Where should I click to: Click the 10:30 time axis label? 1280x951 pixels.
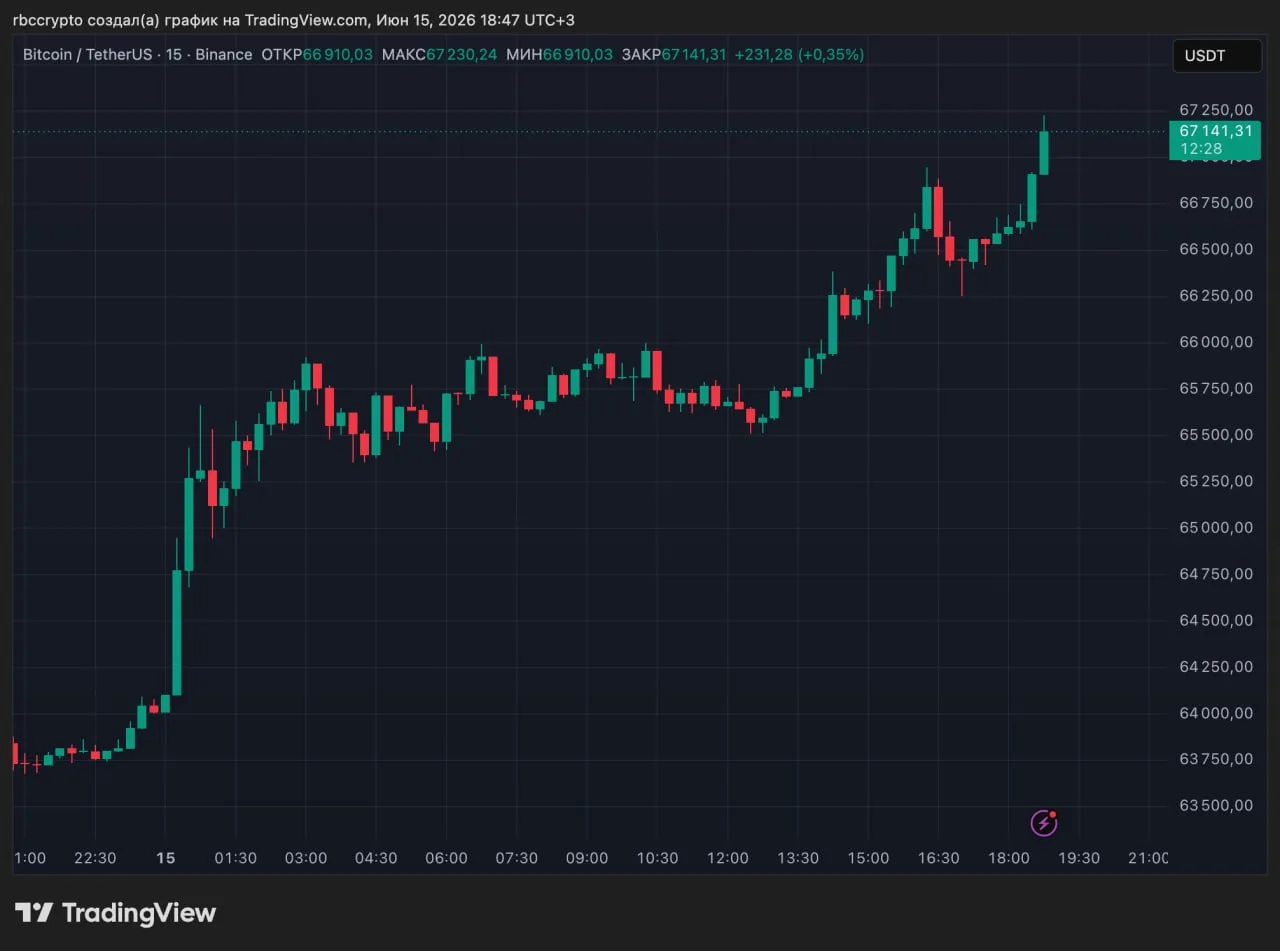coord(657,858)
